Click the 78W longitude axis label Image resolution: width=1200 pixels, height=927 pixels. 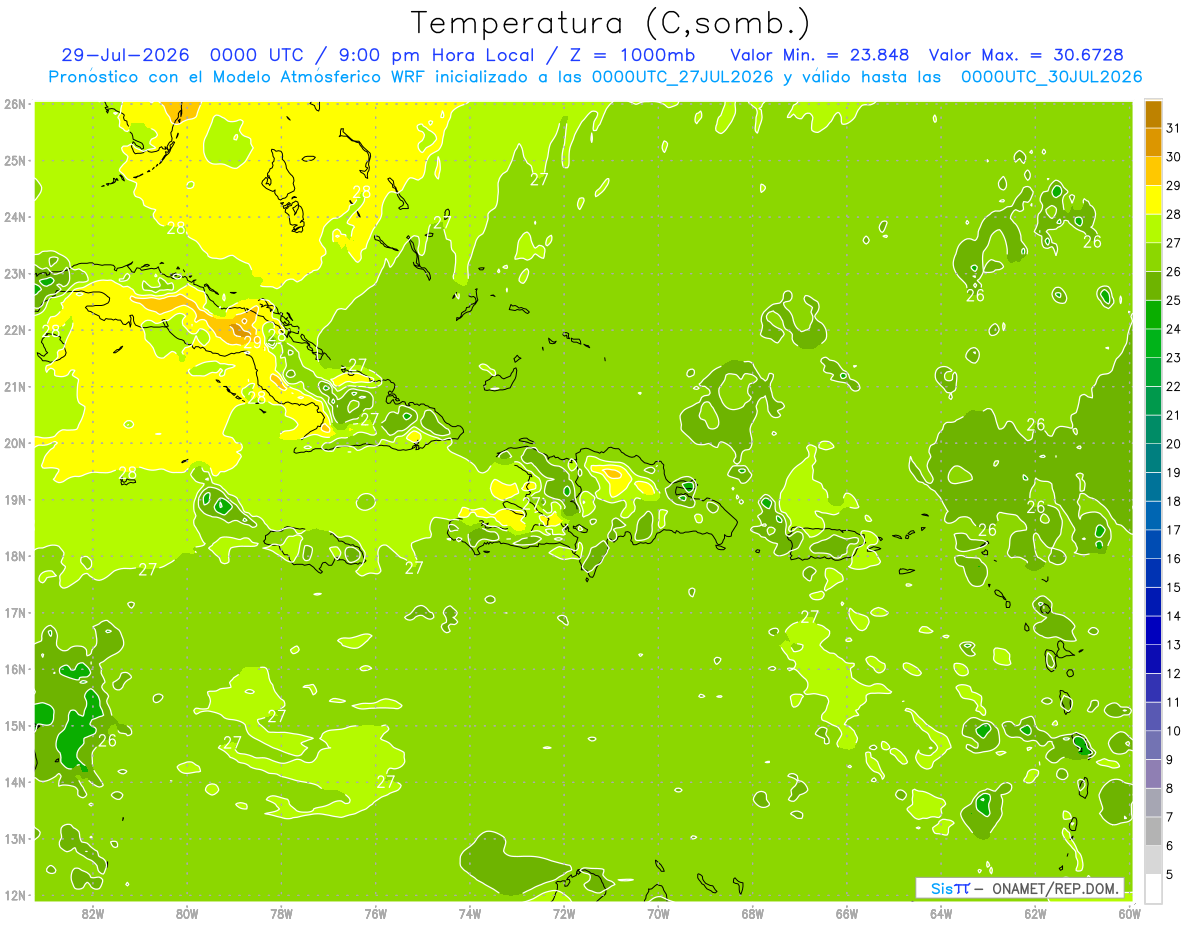(282, 913)
